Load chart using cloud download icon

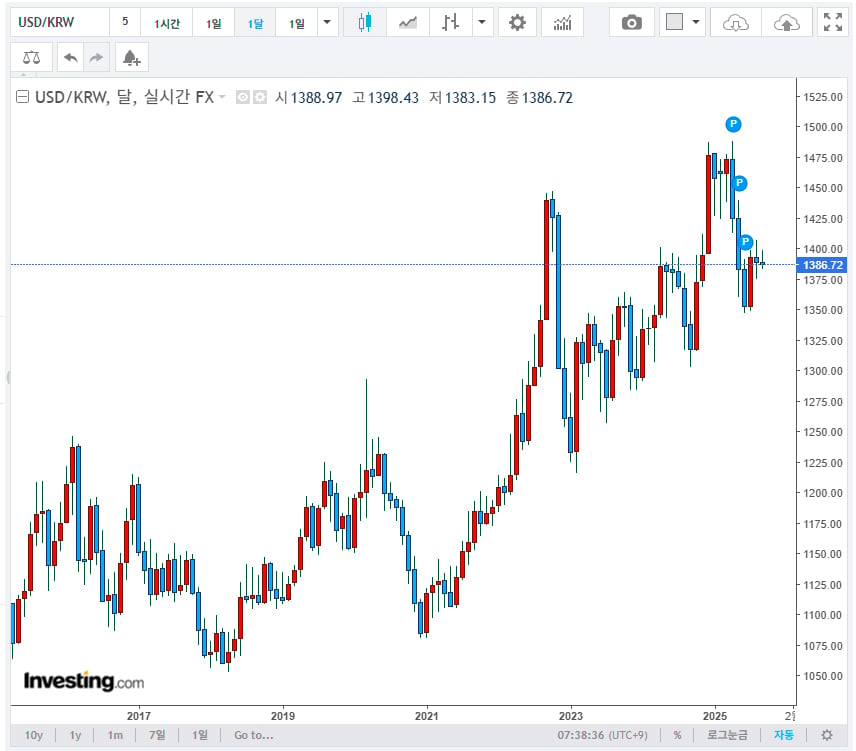[x=735, y=22]
